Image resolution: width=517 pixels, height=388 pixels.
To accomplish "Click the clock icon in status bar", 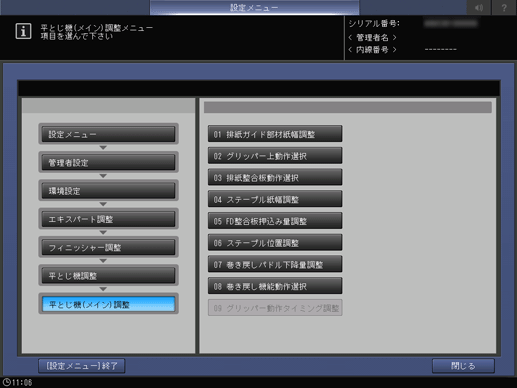I will pos(6,382).
